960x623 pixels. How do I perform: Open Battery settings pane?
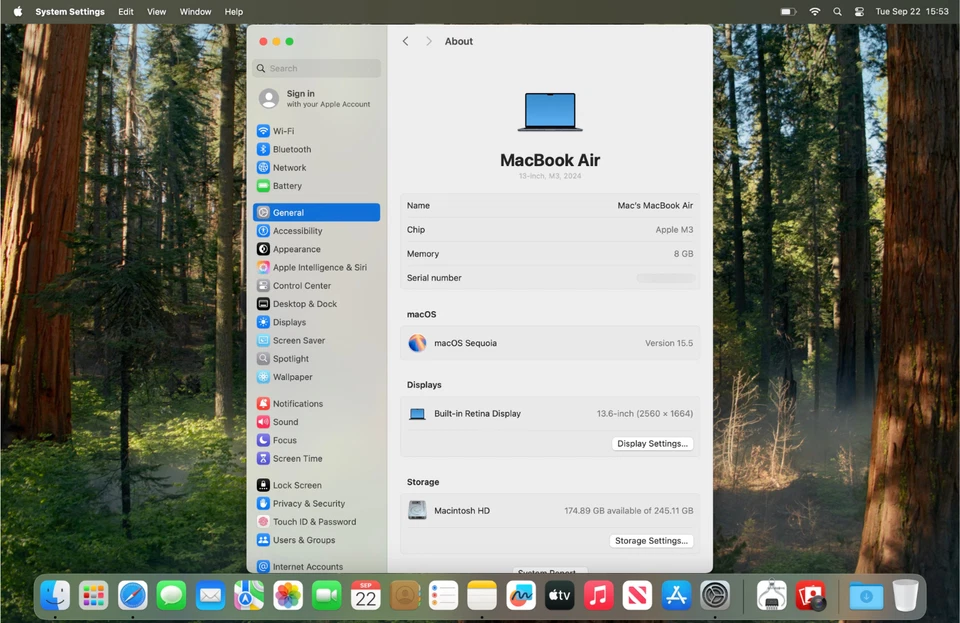coord(316,186)
